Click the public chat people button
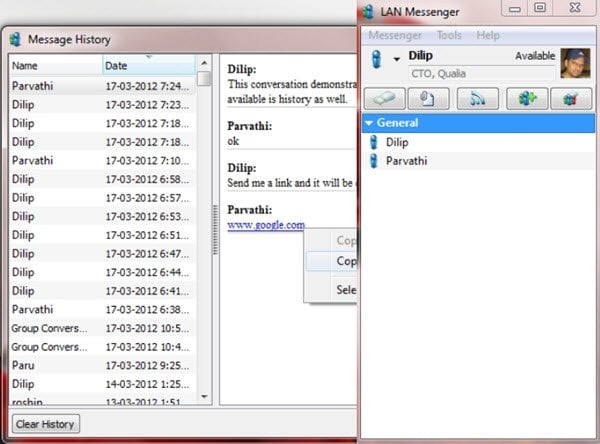The image size is (600, 444). tap(571, 99)
